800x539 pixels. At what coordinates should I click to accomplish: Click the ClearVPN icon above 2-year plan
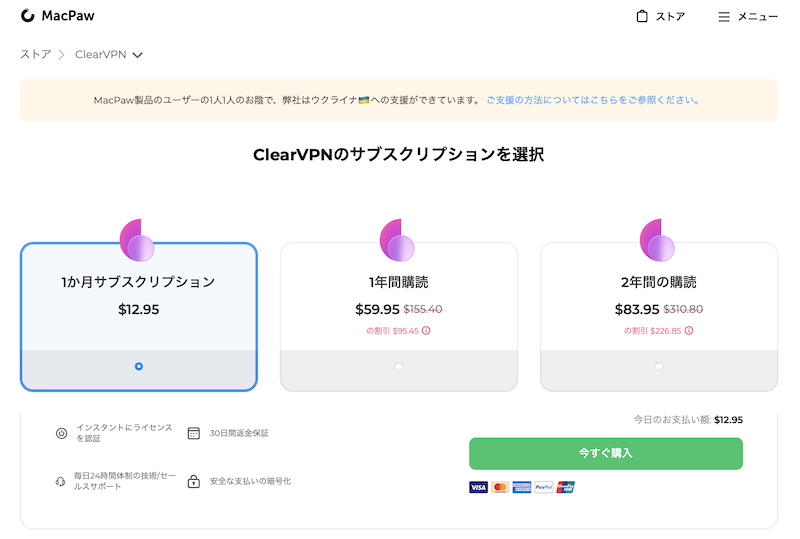click(658, 240)
